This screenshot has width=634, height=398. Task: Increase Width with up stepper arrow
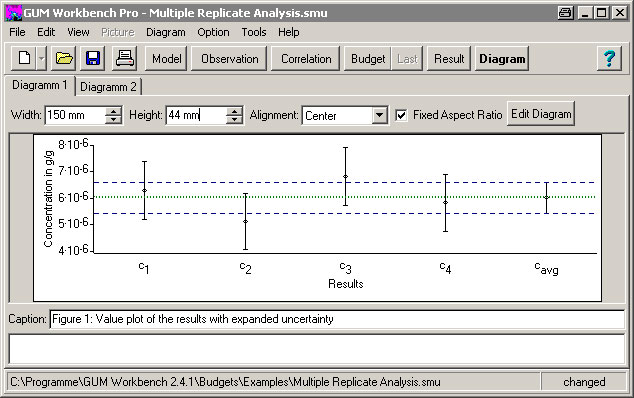tap(114, 111)
